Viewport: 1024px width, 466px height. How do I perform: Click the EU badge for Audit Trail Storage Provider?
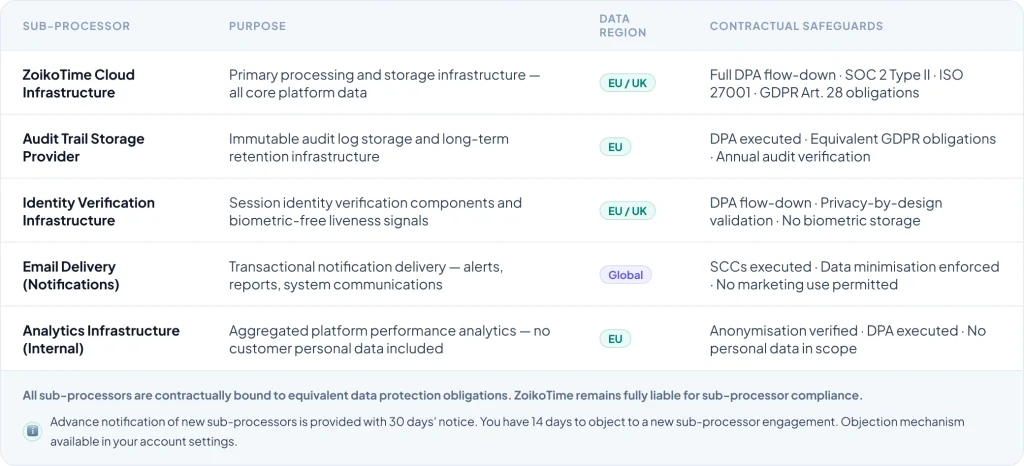[x=615, y=147]
